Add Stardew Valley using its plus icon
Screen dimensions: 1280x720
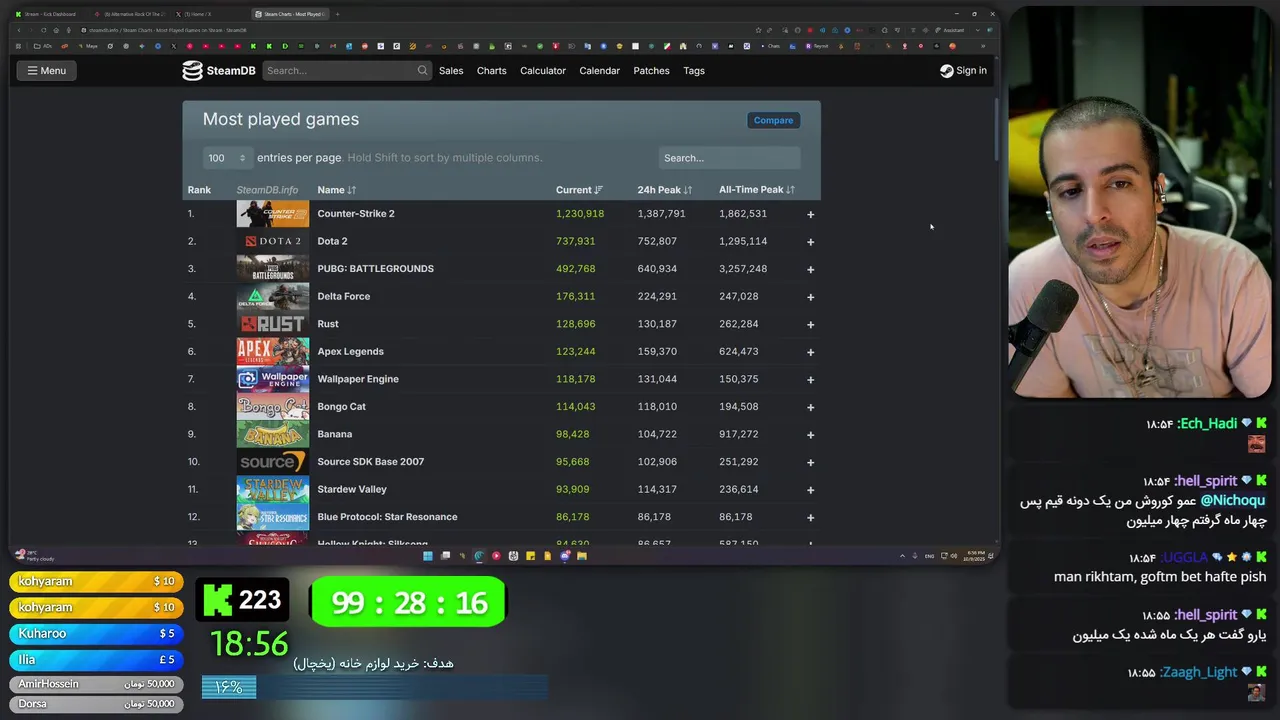coord(810,490)
